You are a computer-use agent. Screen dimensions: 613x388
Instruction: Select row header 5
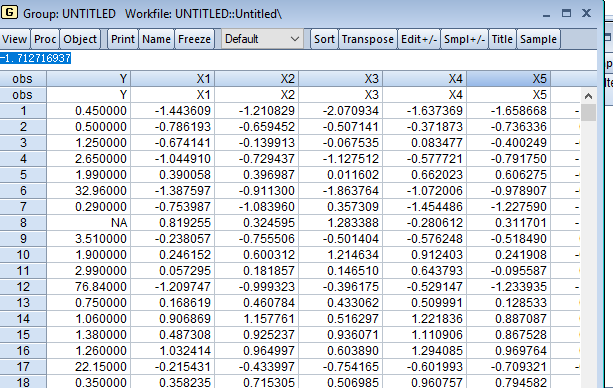[23, 174]
